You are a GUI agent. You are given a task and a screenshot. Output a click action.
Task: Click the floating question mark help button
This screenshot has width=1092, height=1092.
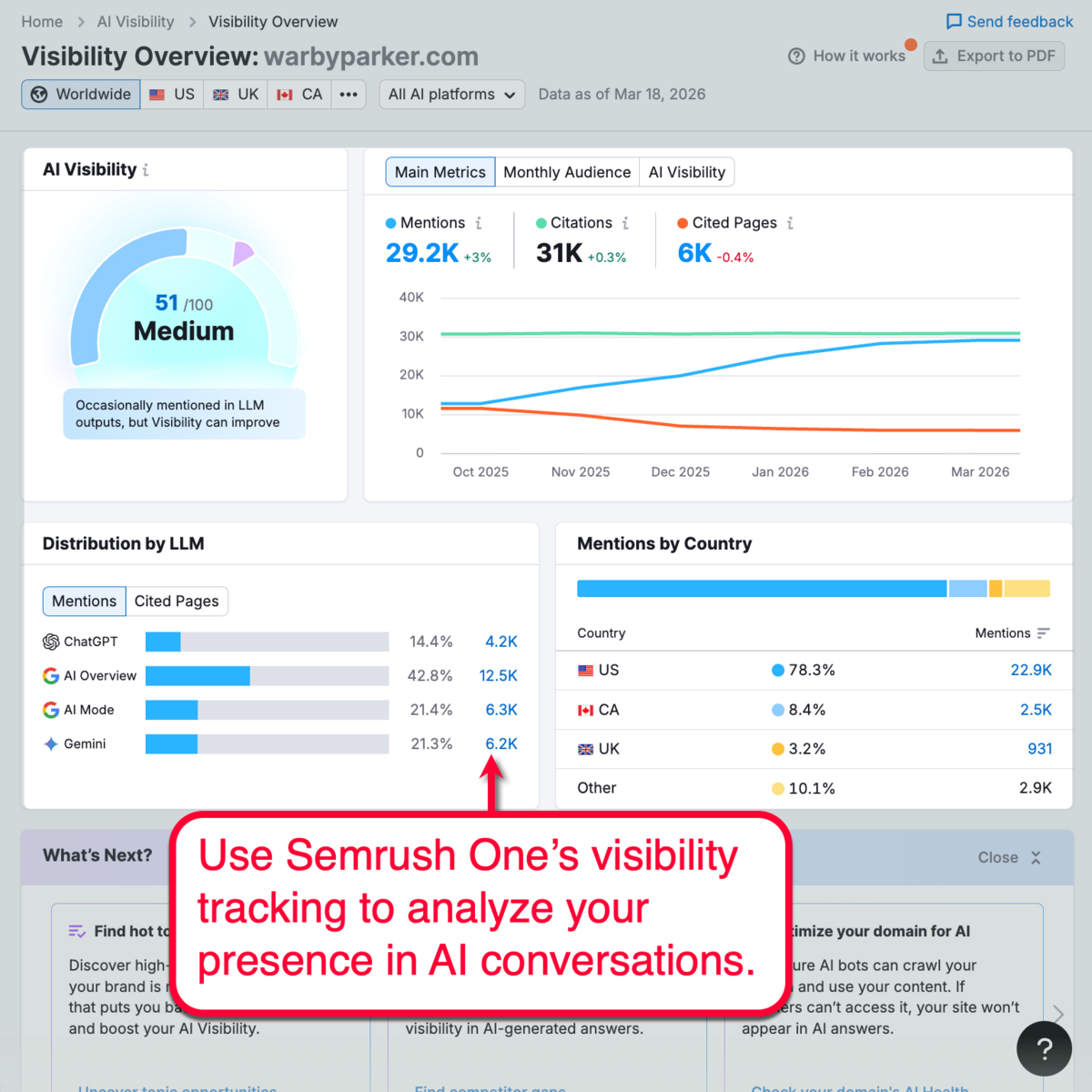(x=1044, y=1048)
